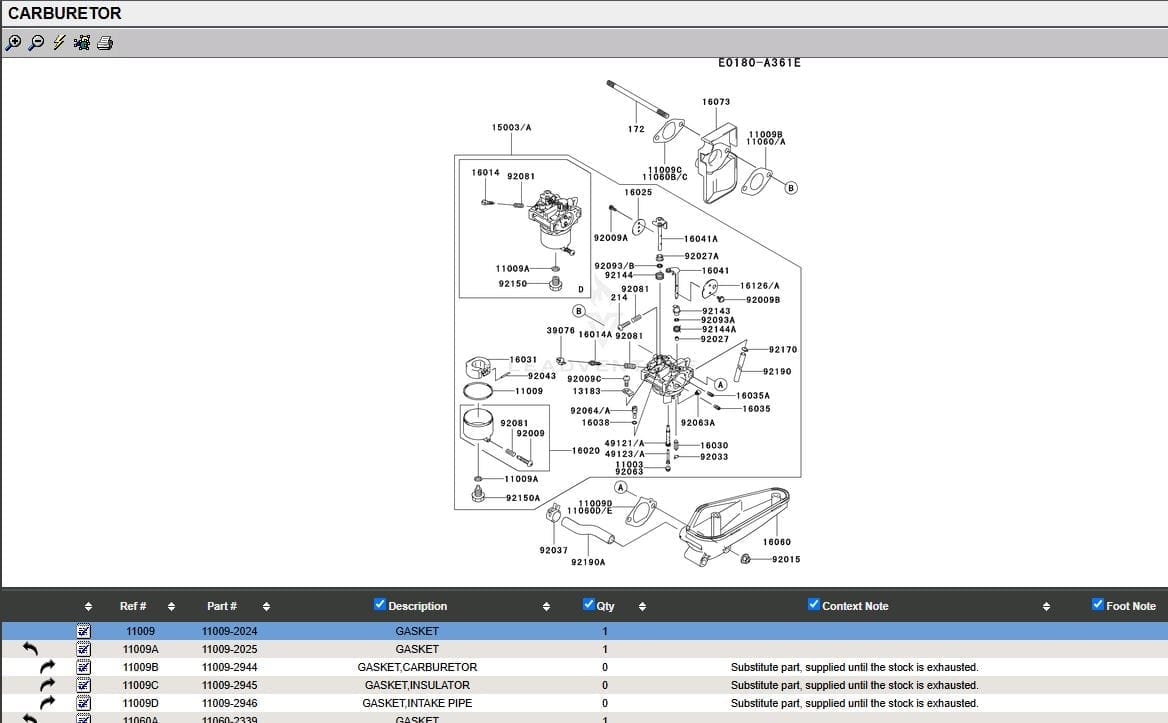
Task: Toggle the Qty column checkbox
Action: pyautogui.click(x=589, y=604)
